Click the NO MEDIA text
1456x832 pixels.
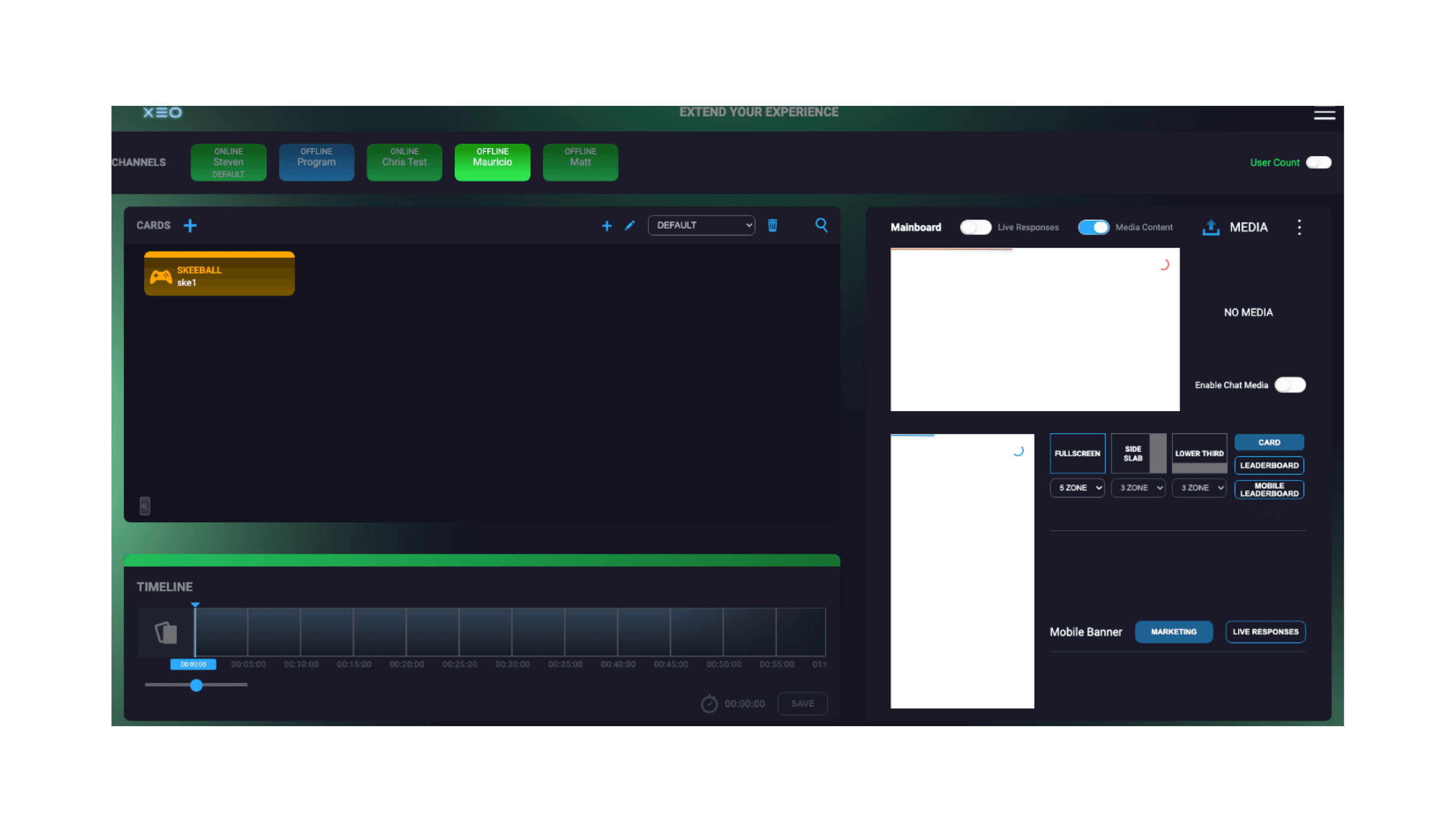[x=1248, y=312]
